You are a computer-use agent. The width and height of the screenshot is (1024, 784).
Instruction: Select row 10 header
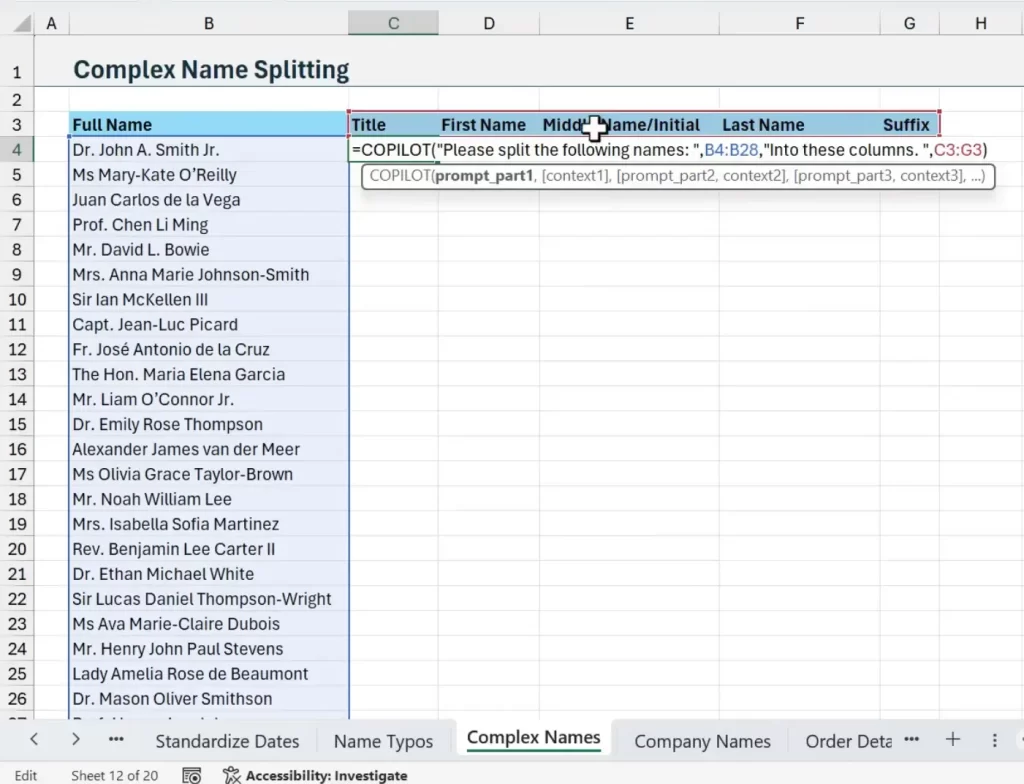[17, 299]
